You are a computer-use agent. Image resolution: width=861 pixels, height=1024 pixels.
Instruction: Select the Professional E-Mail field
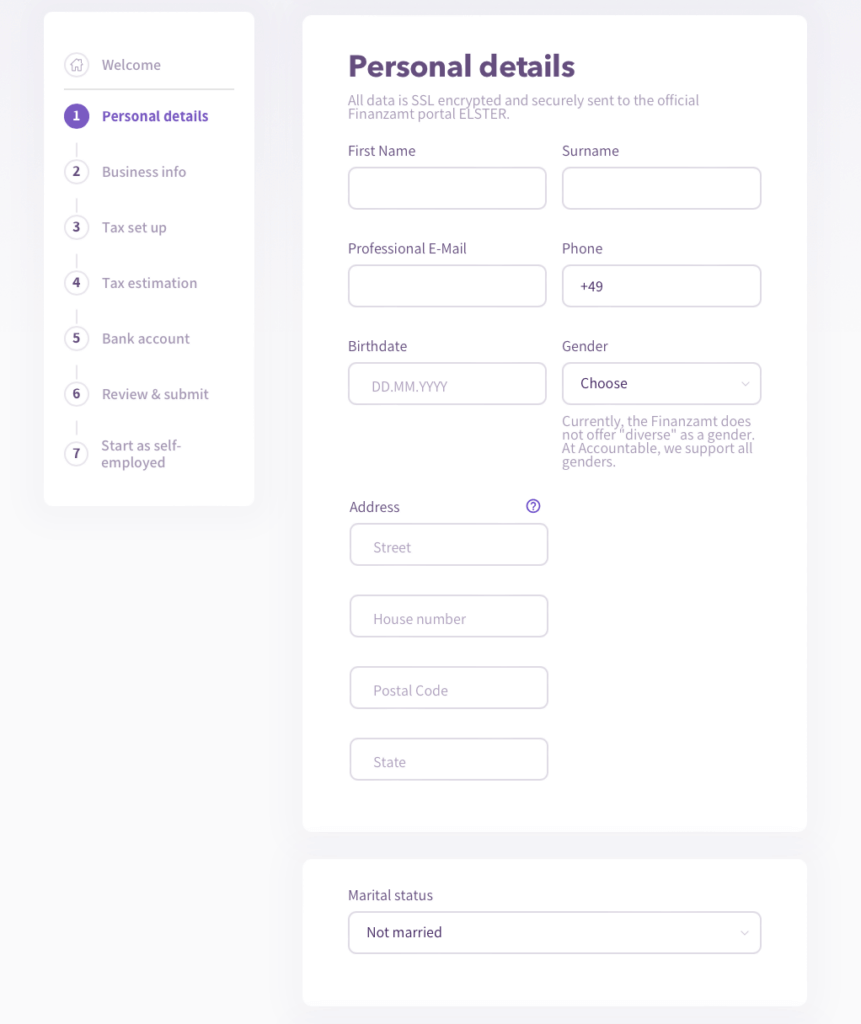[x=447, y=286]
